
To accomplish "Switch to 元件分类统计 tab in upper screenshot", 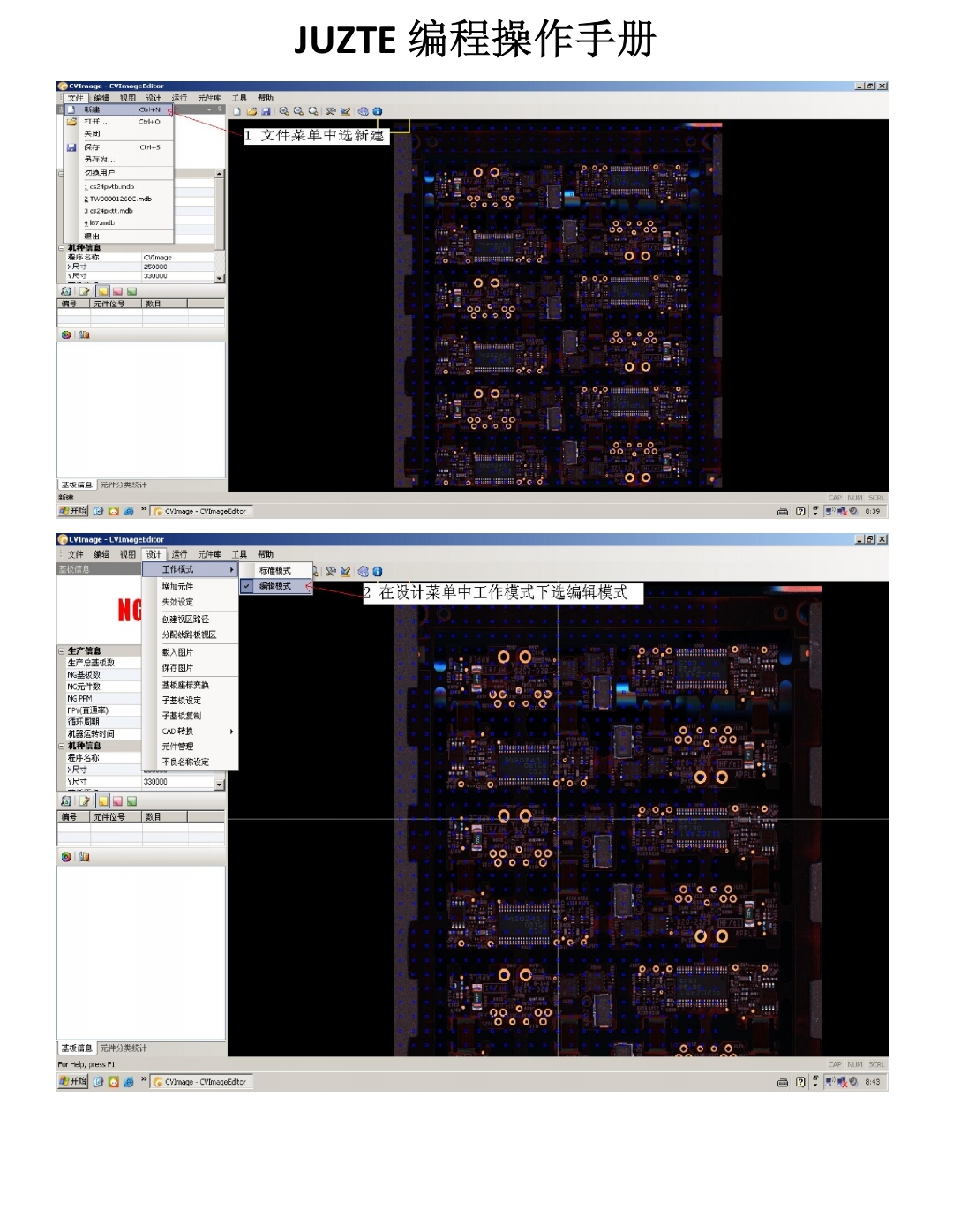I will 124,485.
